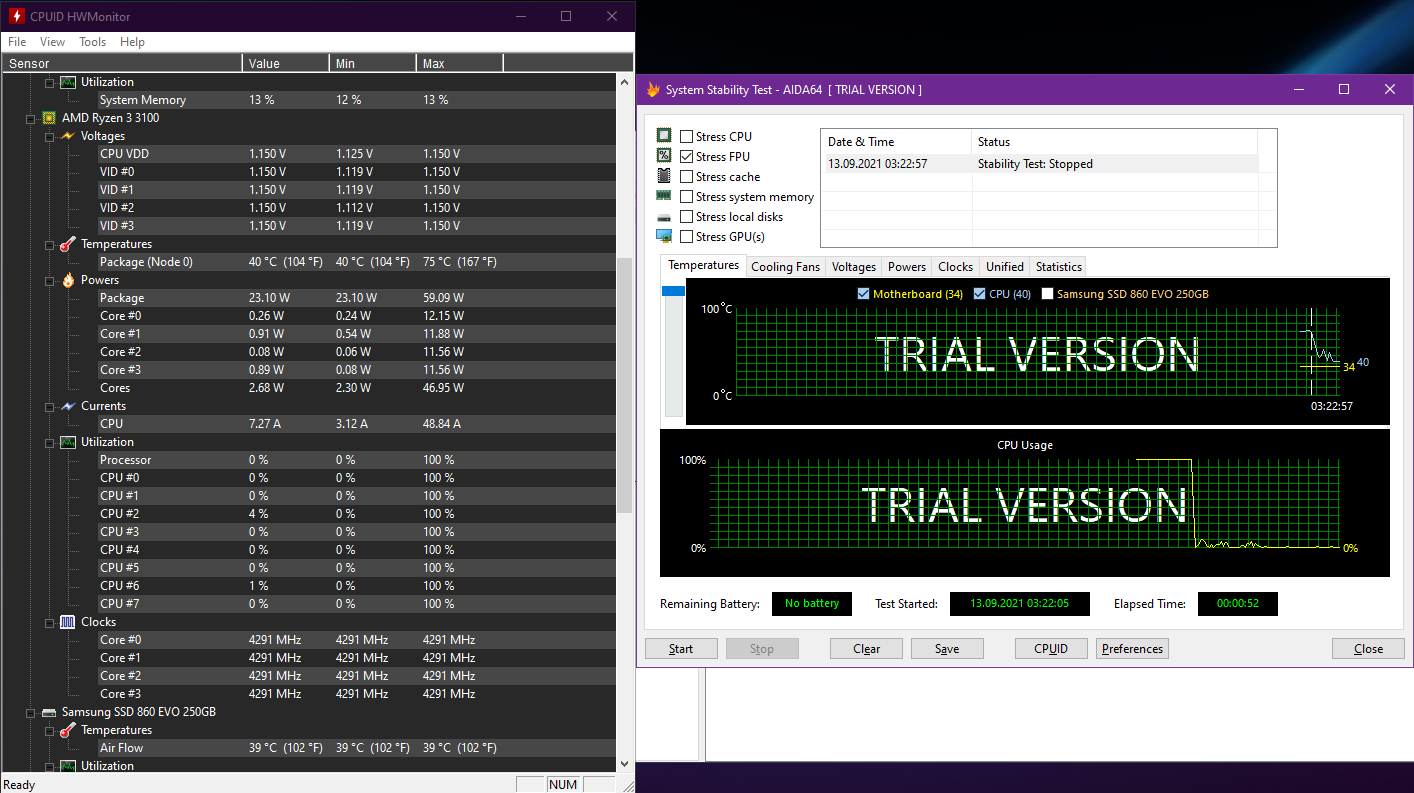Open the Powers tab in AIDA64
Image resolution: width=1414 pixels, height=793 pixels.
[x=907, y=267]
